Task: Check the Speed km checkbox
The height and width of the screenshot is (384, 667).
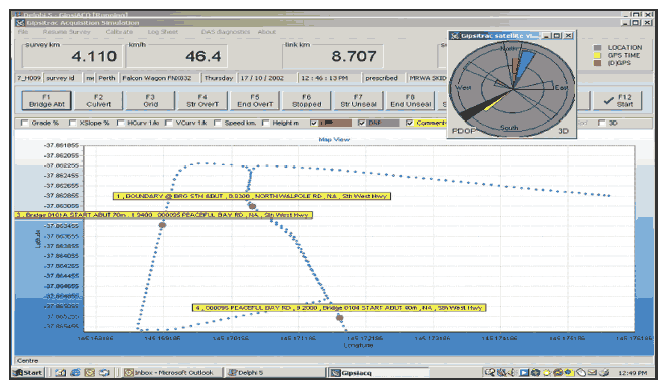Action: (218, 123)
